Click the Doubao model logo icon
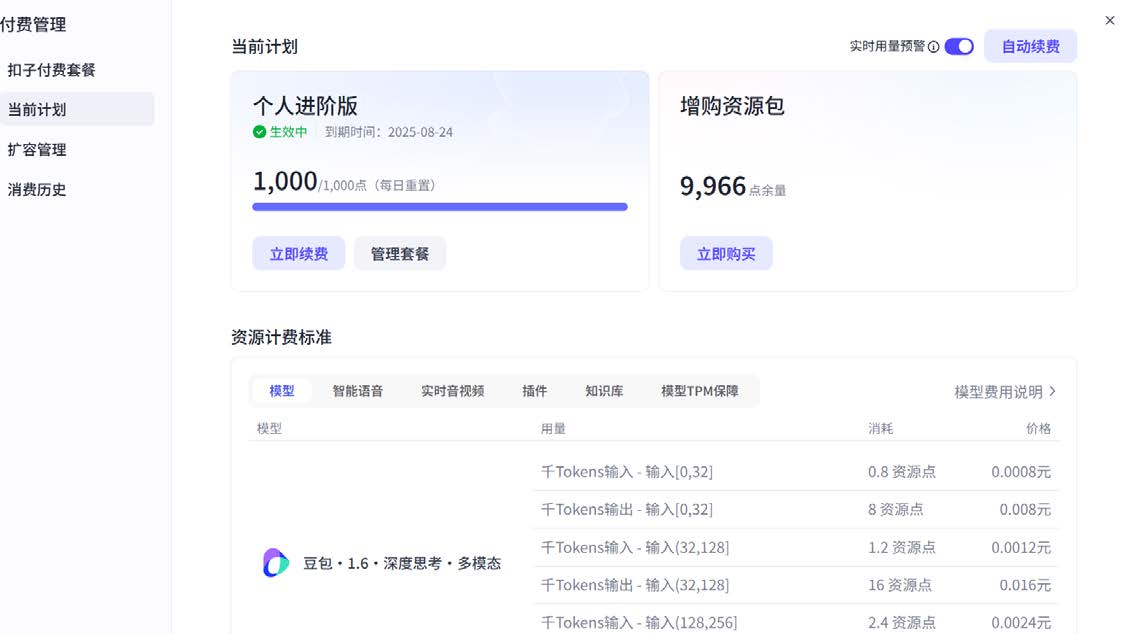The image size is (1124, 634). (274, 563)
